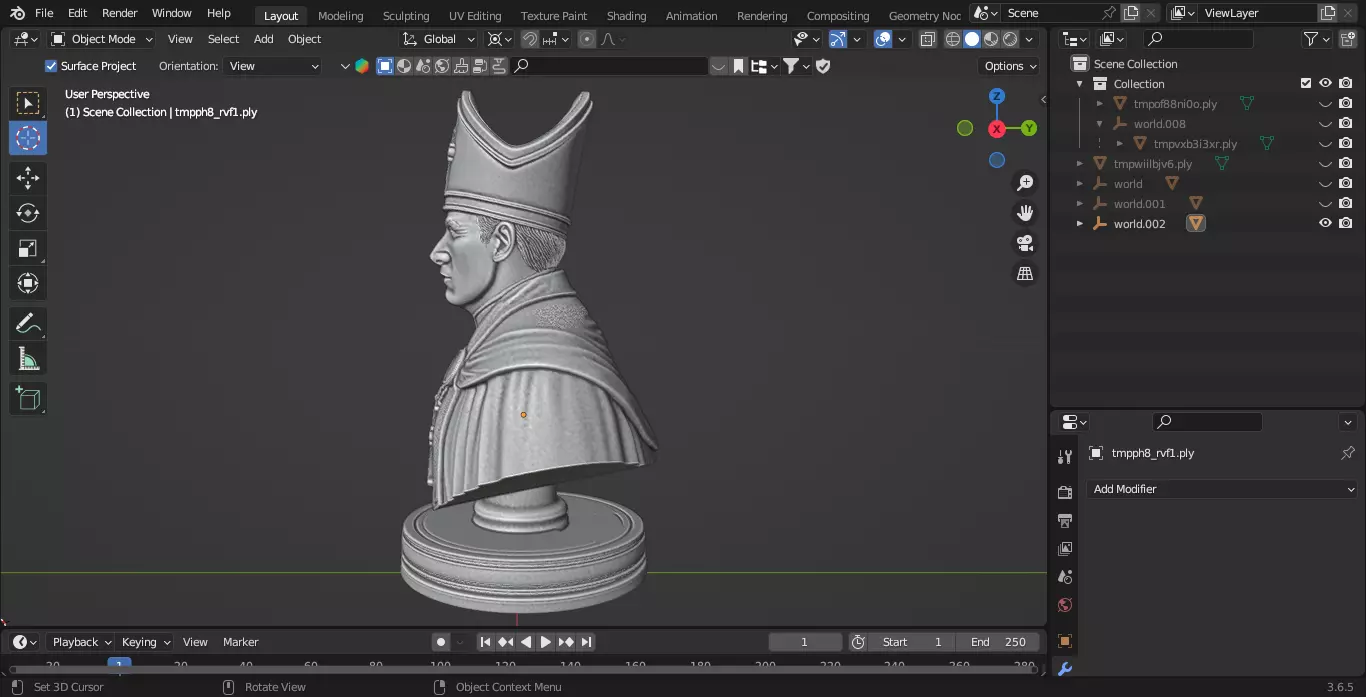Open the Scene properties tab

(x=1064, y=577)
